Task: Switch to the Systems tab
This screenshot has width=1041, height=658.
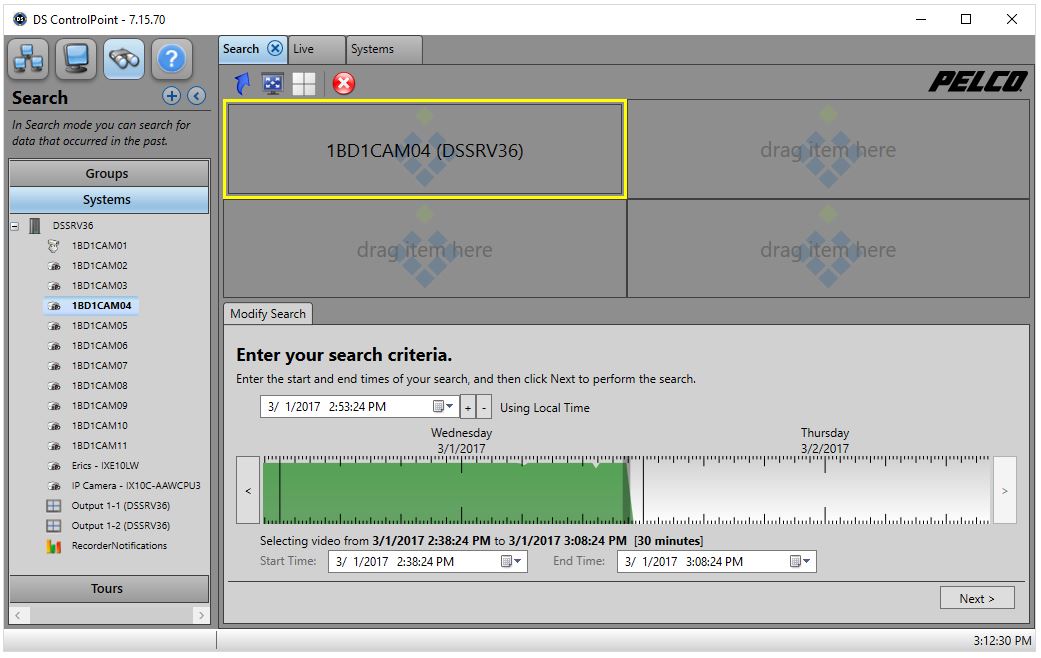Action: [375, 49]
